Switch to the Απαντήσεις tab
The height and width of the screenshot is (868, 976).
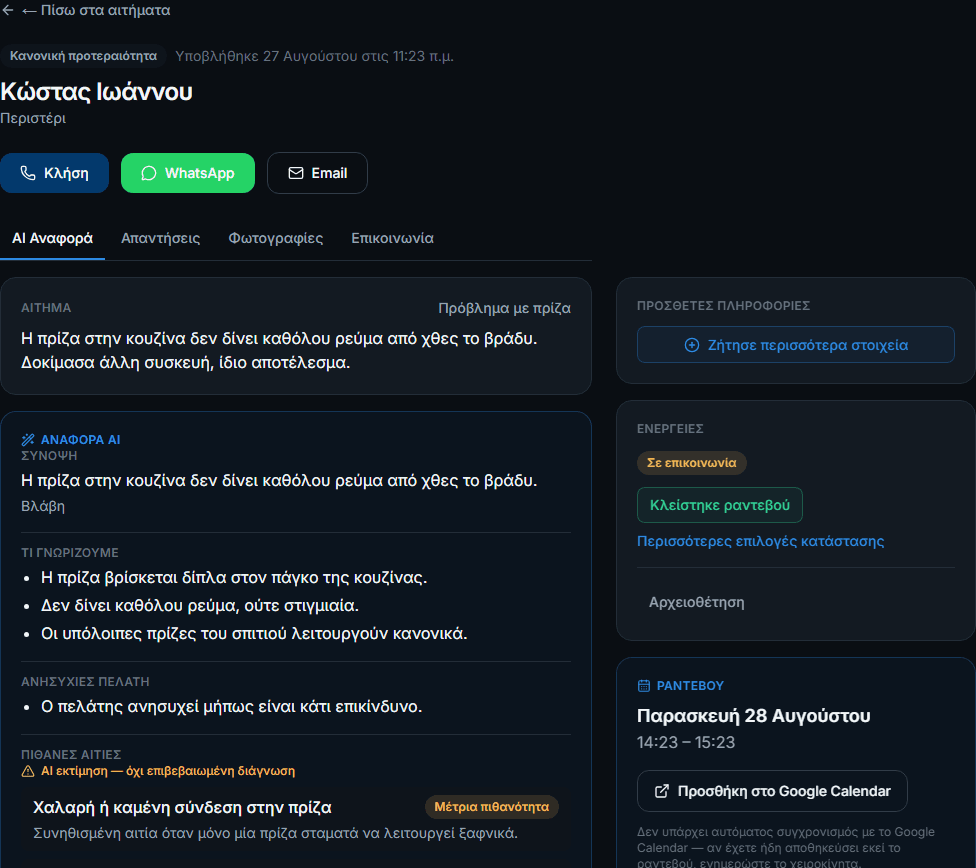[161, 238]
